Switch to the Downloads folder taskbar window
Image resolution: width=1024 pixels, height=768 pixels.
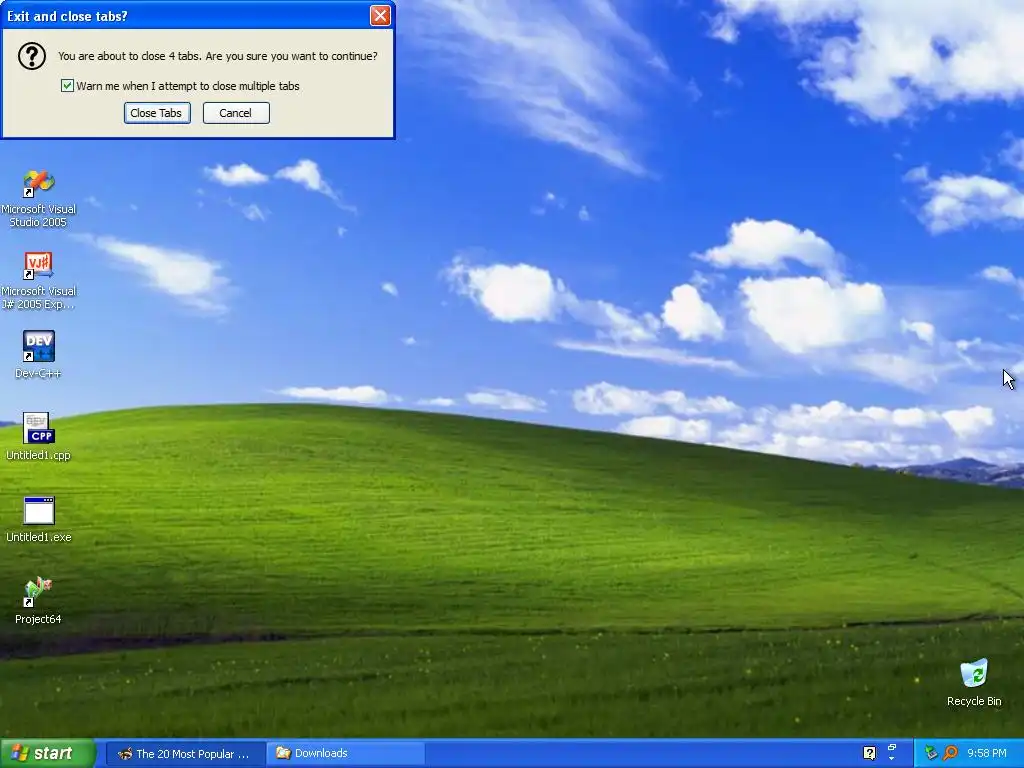346,754
